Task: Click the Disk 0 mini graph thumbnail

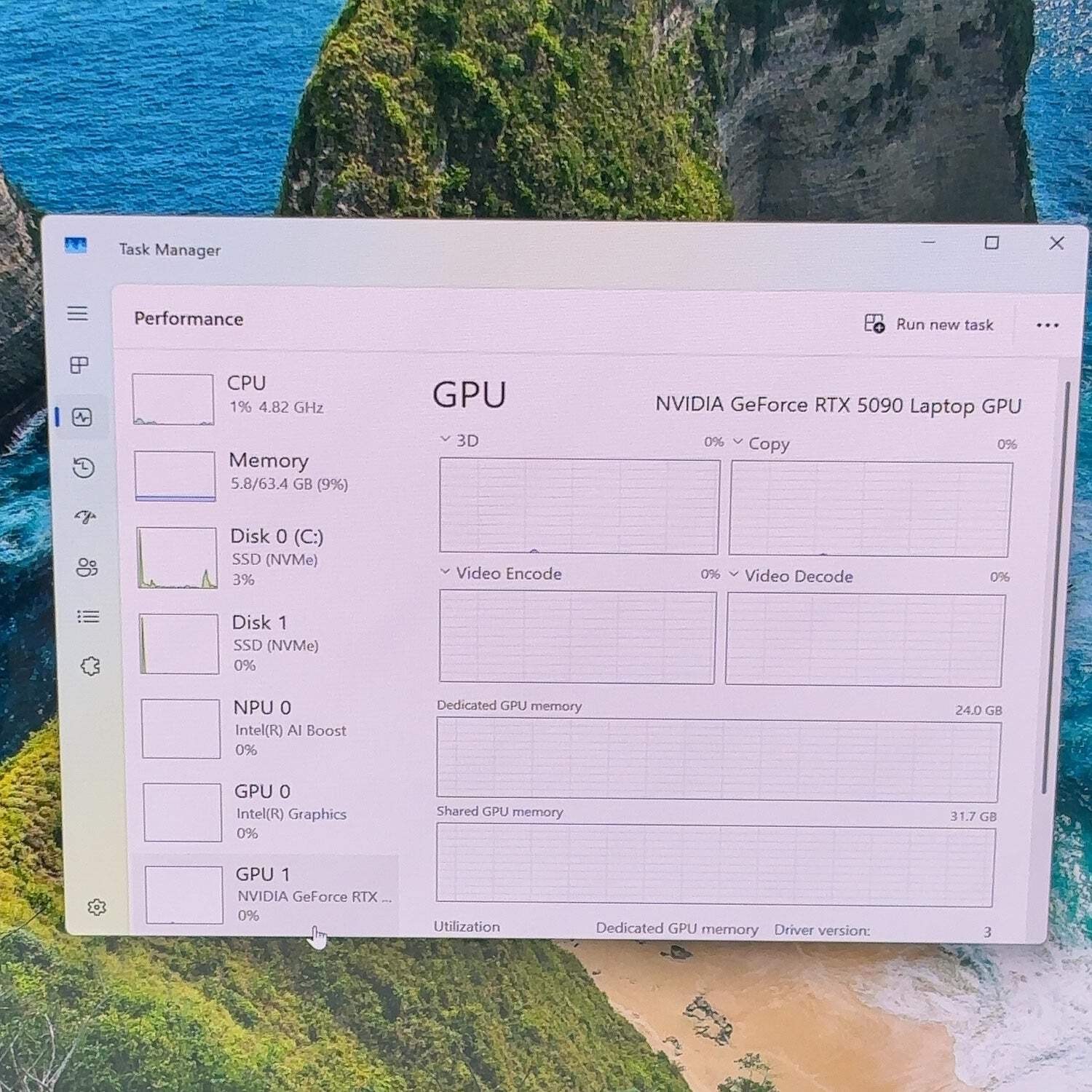Action: coord(177,558)
